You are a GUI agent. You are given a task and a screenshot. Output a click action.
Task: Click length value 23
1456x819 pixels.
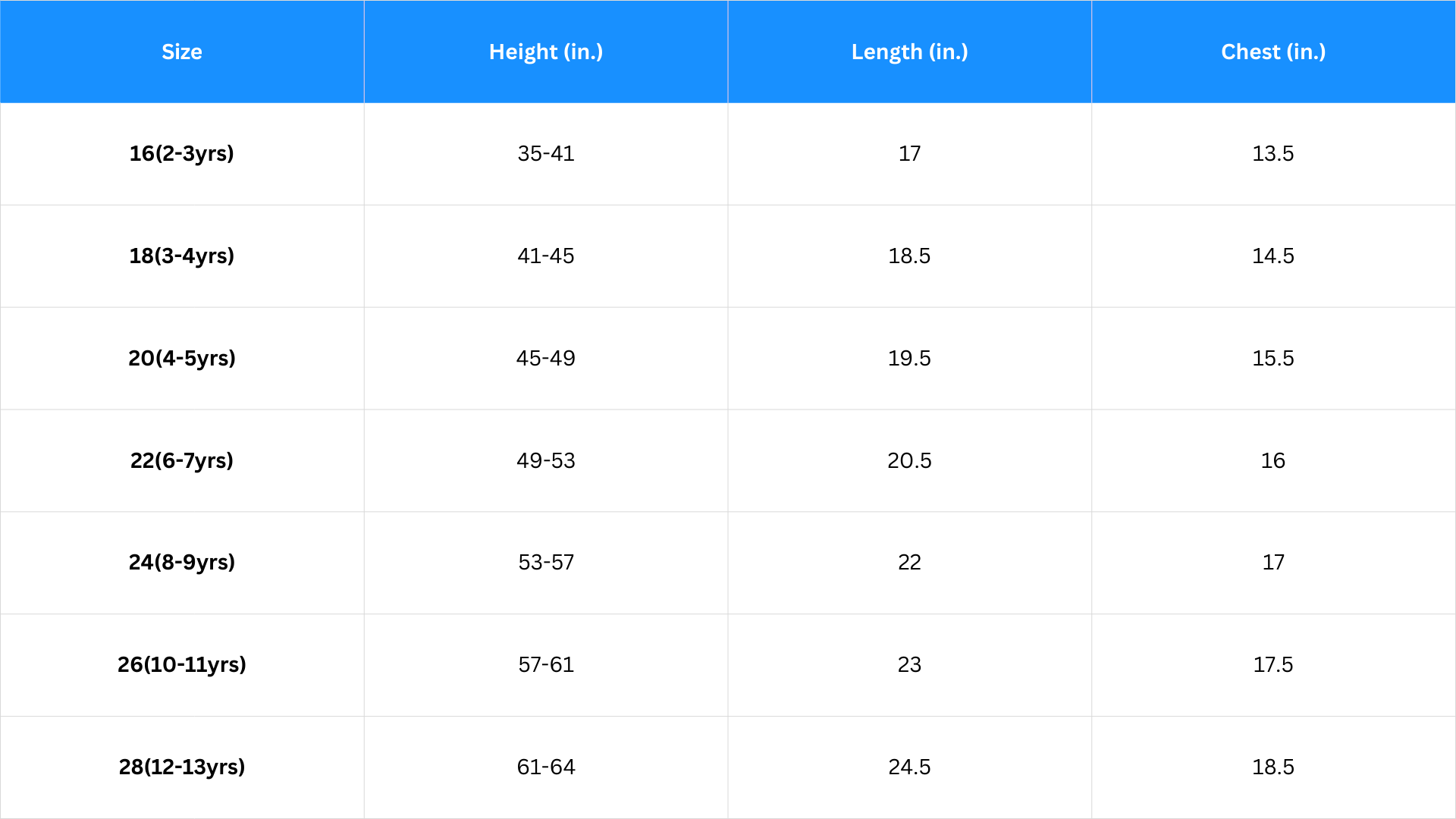[x=909, y=664]
